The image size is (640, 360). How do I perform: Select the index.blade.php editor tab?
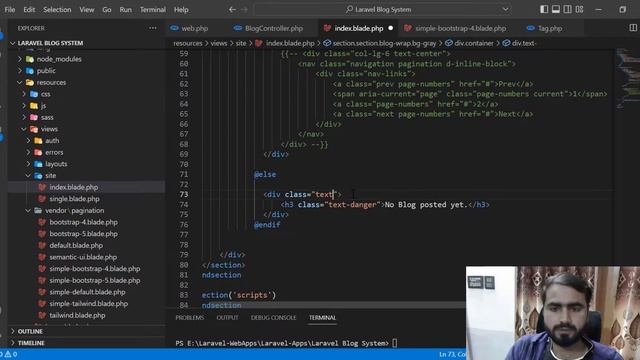click(x=358, y=28)
